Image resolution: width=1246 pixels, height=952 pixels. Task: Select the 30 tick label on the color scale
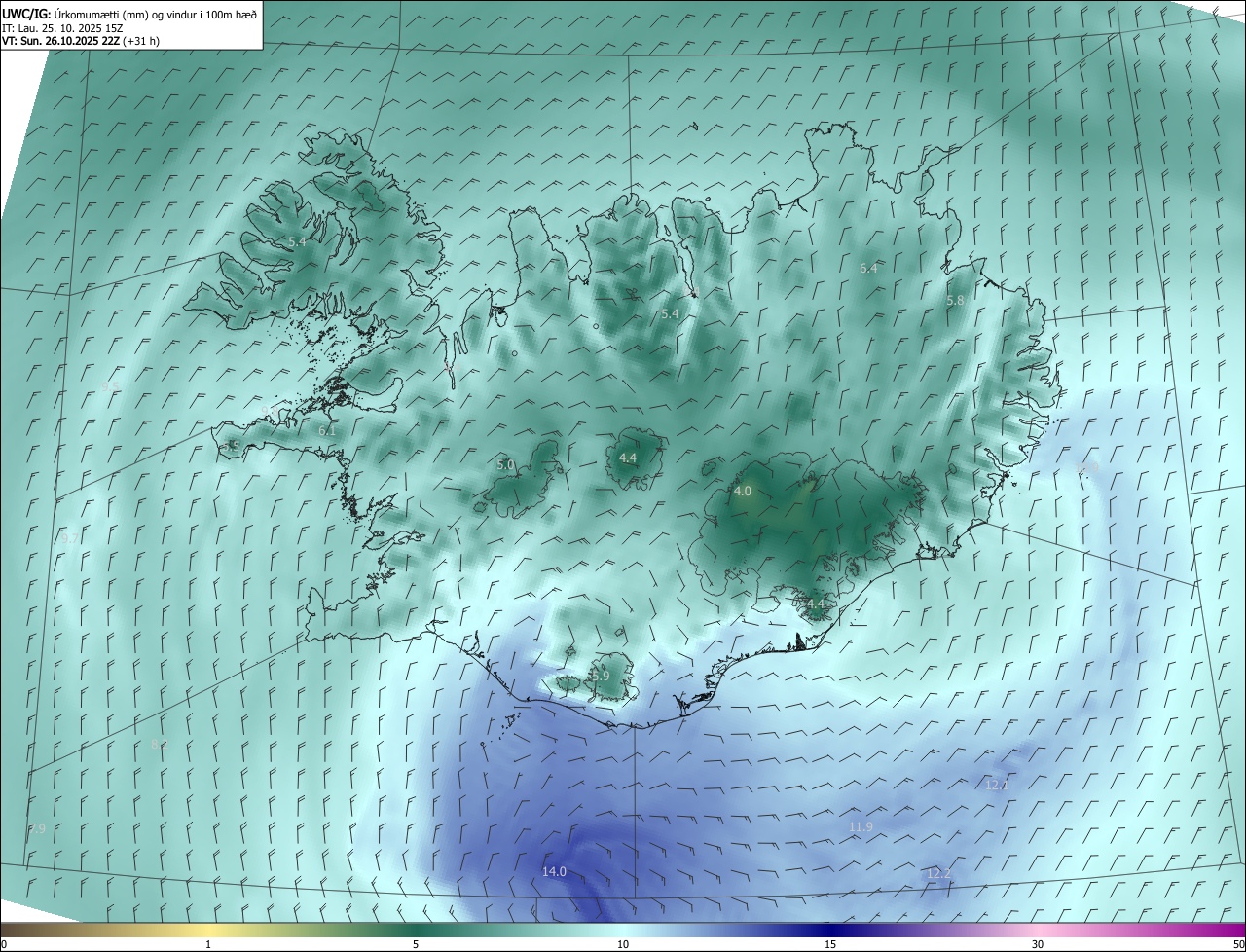click(1038, 944)
